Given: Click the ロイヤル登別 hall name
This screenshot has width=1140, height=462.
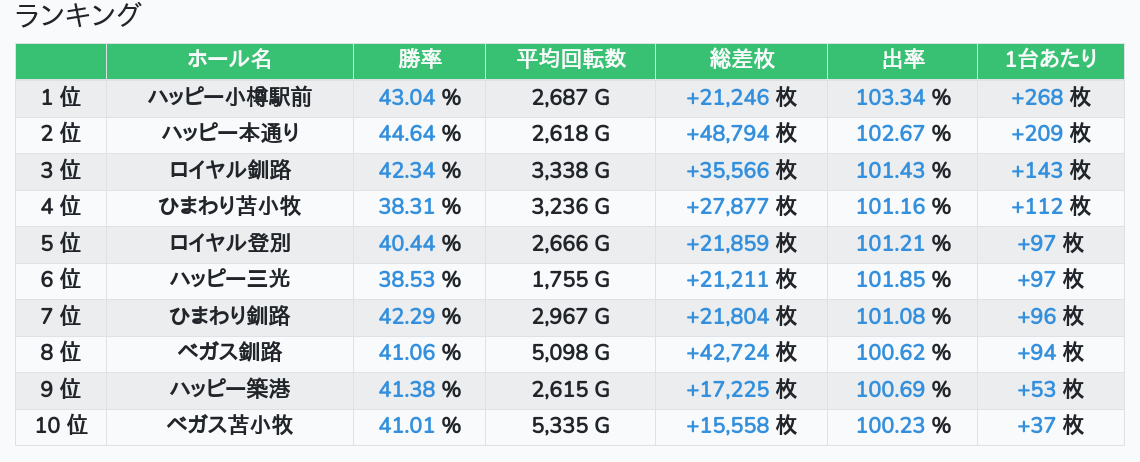Looking at the screenshot, I should coord(229,243).
